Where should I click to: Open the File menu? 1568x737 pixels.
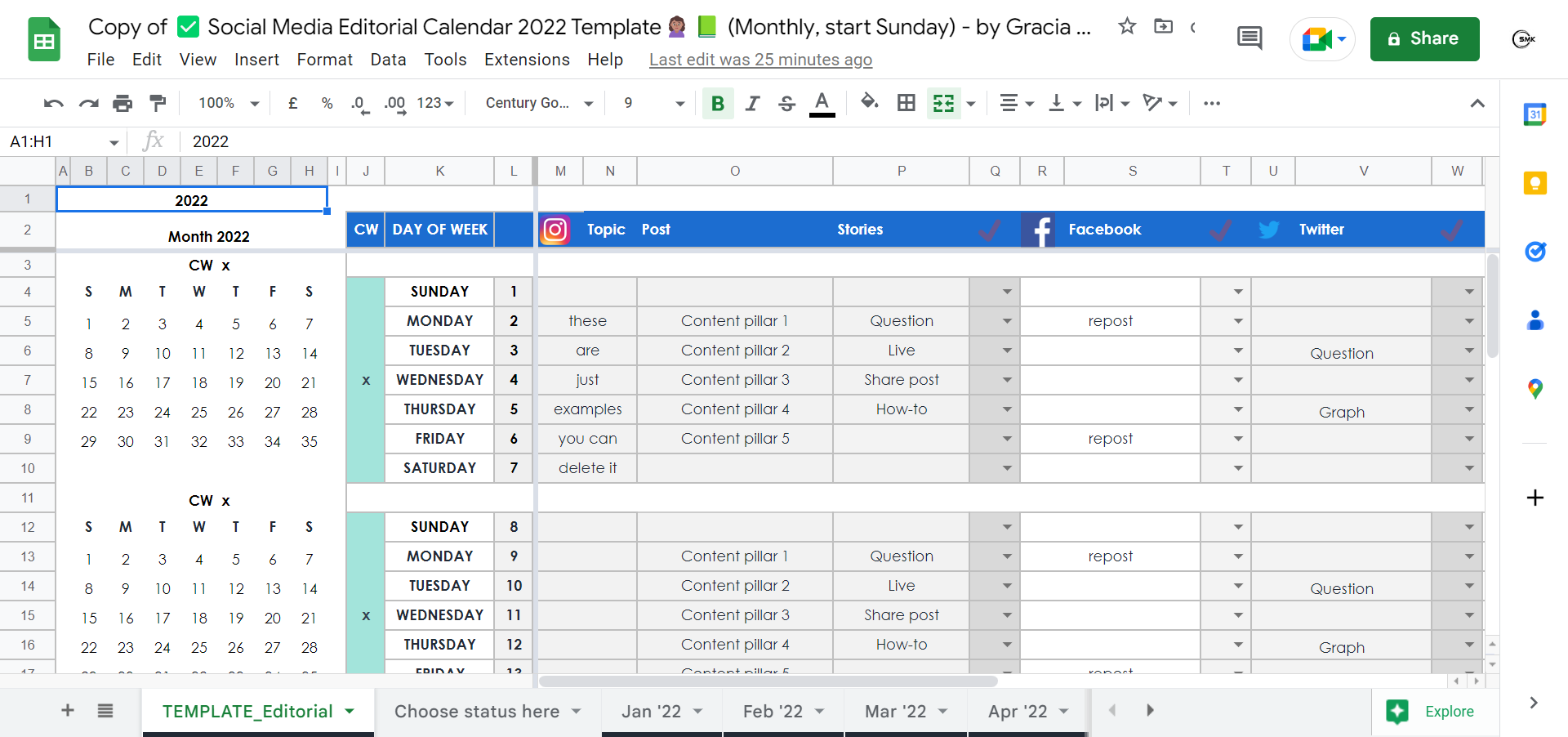click(100, 60)
